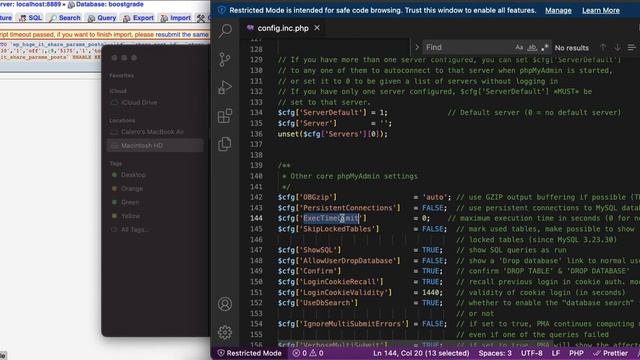Viewport: 640px width, 360px height.
Task: Change the file encoding via UTF-8
Action: point(532,353)
